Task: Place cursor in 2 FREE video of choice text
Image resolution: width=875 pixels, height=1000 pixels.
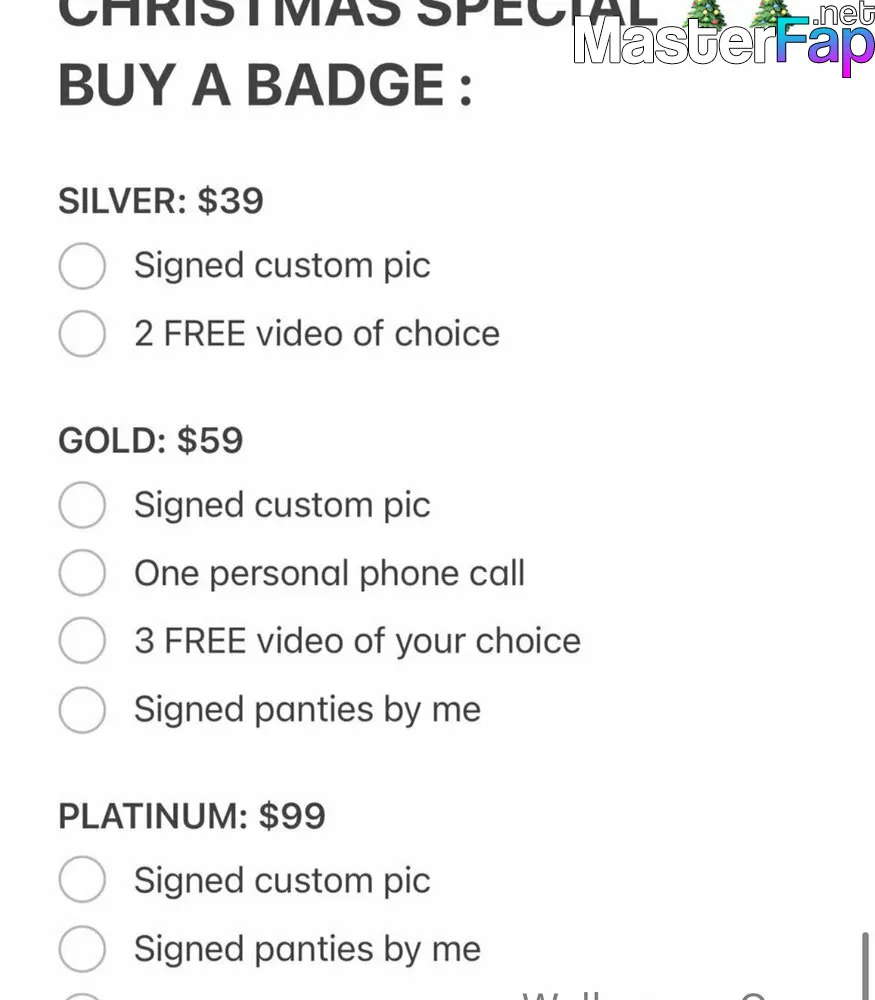Action: coord(317,334)
